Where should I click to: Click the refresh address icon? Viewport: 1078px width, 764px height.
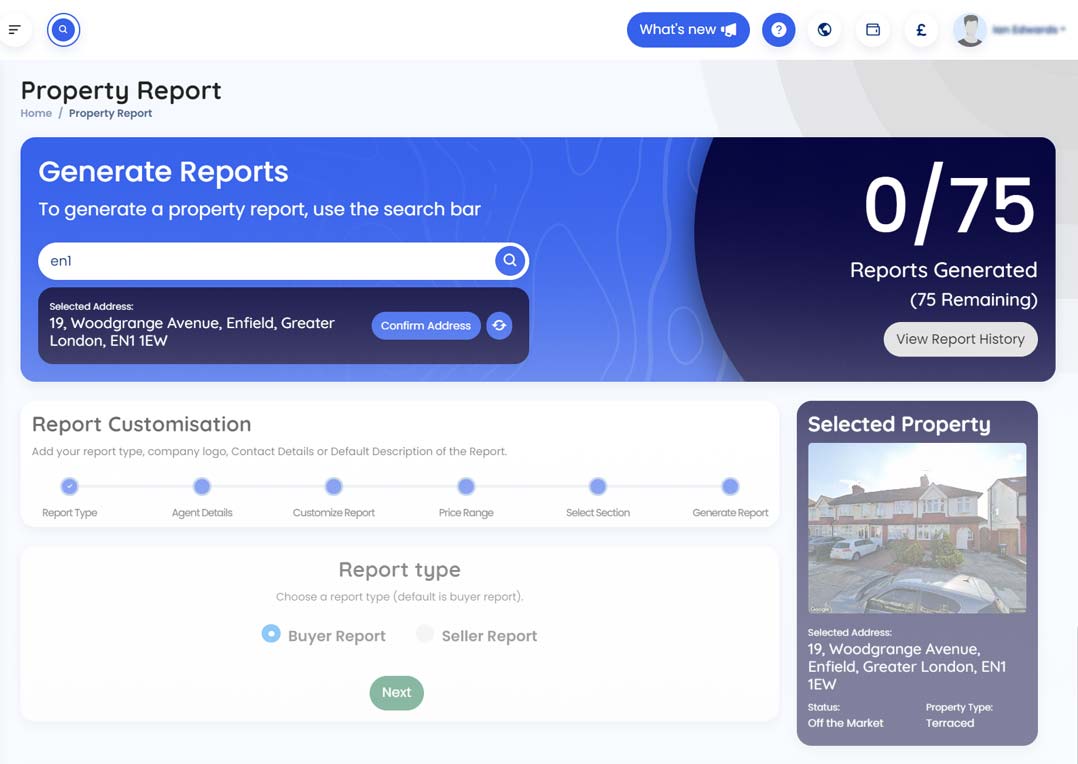coord(499,325)
